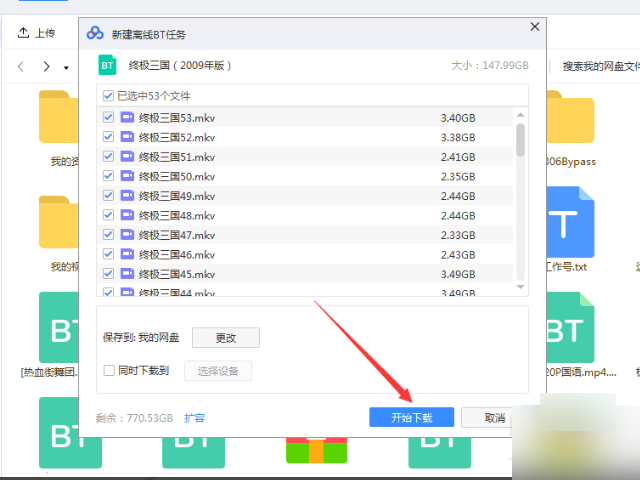
Task: Click the Baidu Netdisk logo in dialog title
Action: (95, 33)
